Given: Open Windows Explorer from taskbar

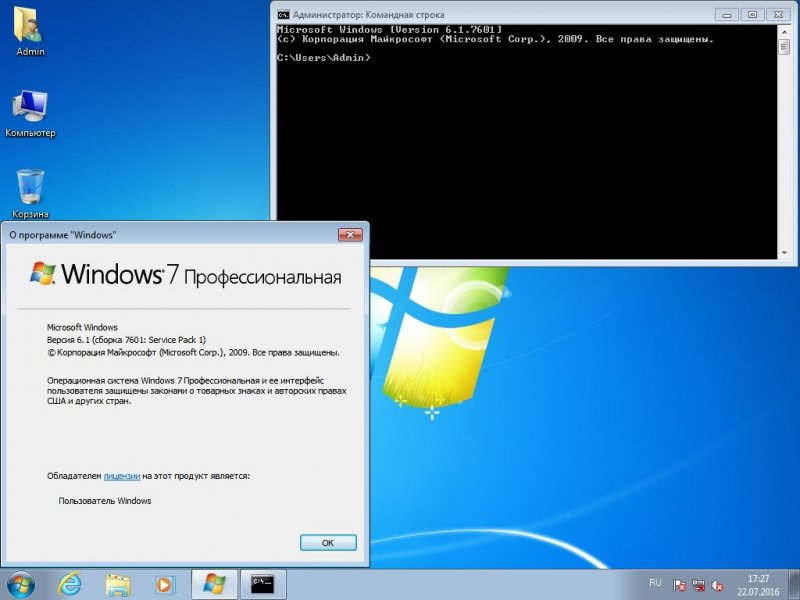Looking at the screenshot, I should pos(118,585).
